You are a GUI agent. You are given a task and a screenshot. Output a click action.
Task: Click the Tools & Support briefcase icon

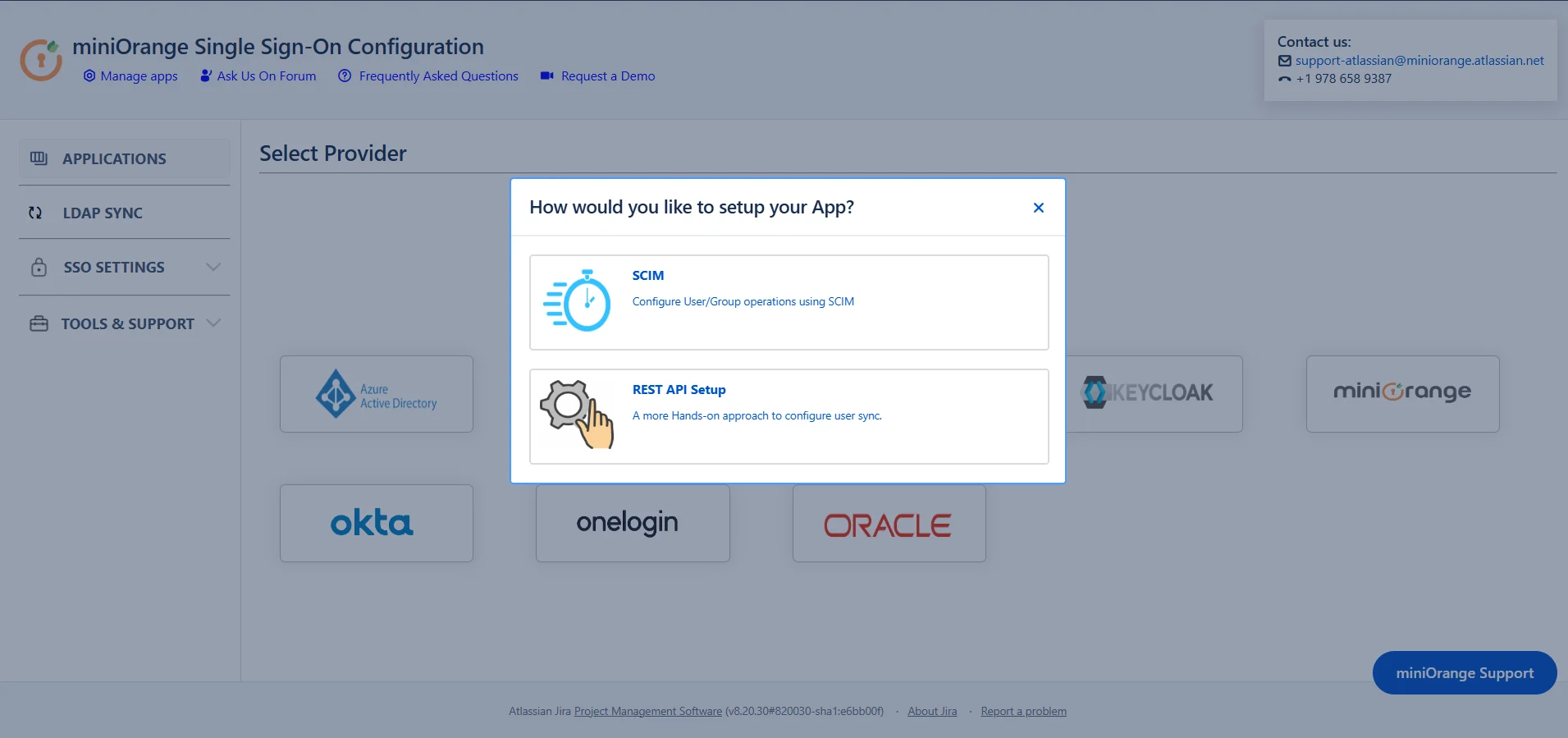point(39,323)
